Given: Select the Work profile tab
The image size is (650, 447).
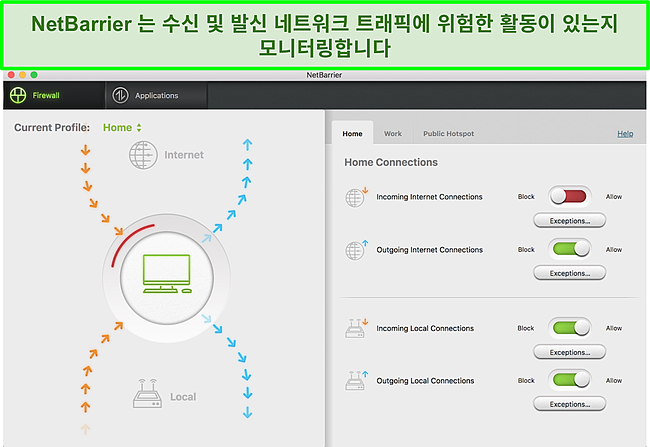Looking at the screenshot, I should tap(393, 134).
